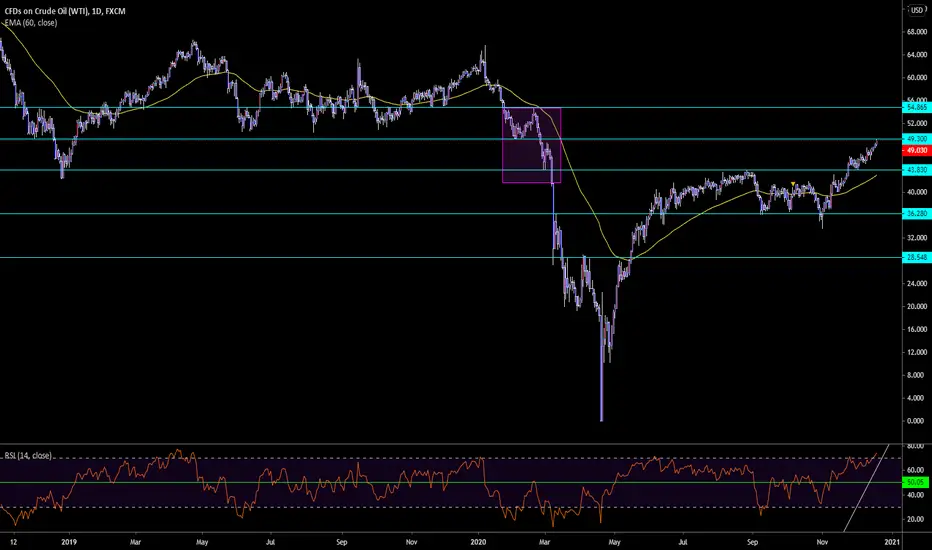932x550 pixels.
Task: Click the red 49.030 current price label
Action: [915, 150]
